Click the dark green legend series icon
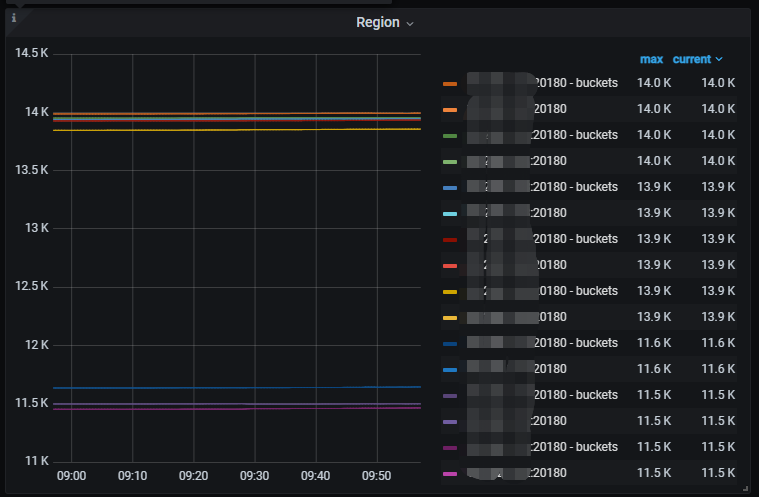This screenshot has height=497, width=759. [450, 135]
